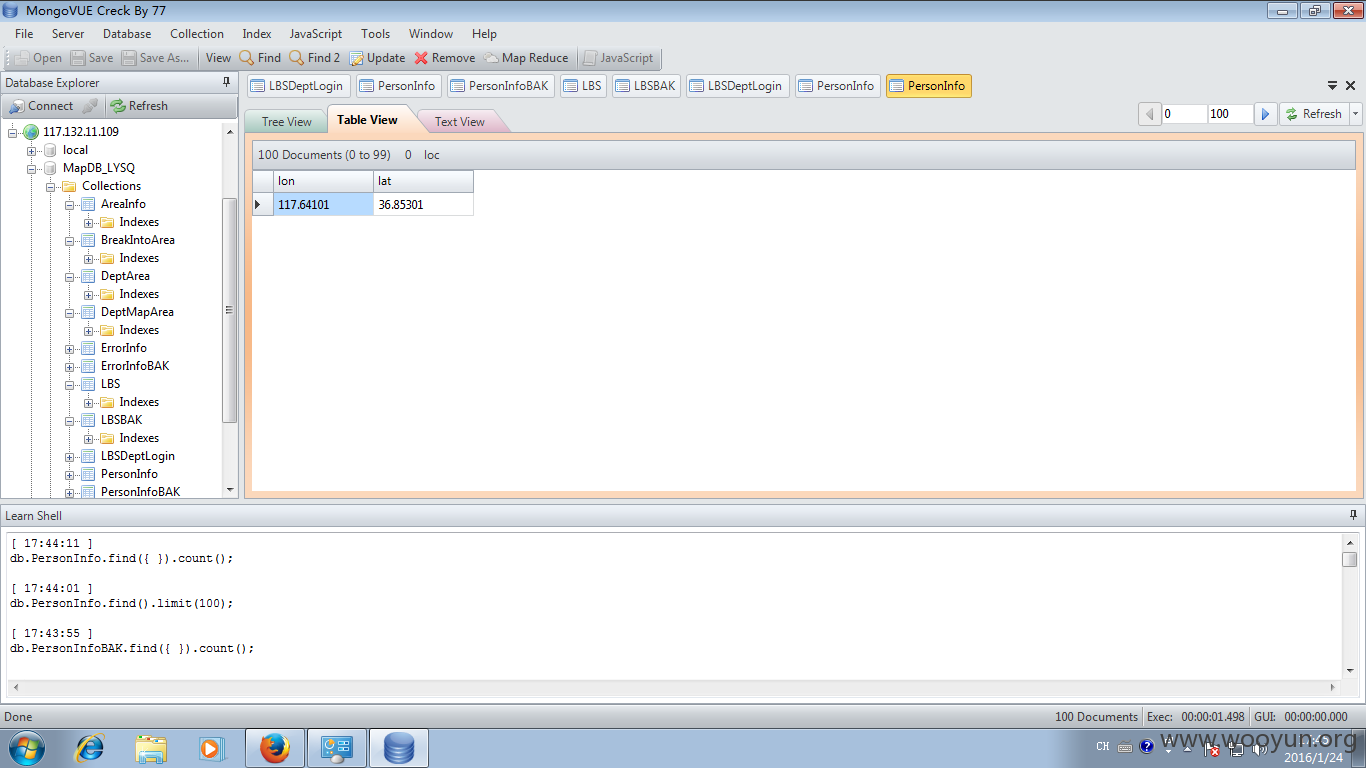Open Windows Media Player taskbar icon

coord(212,748)
